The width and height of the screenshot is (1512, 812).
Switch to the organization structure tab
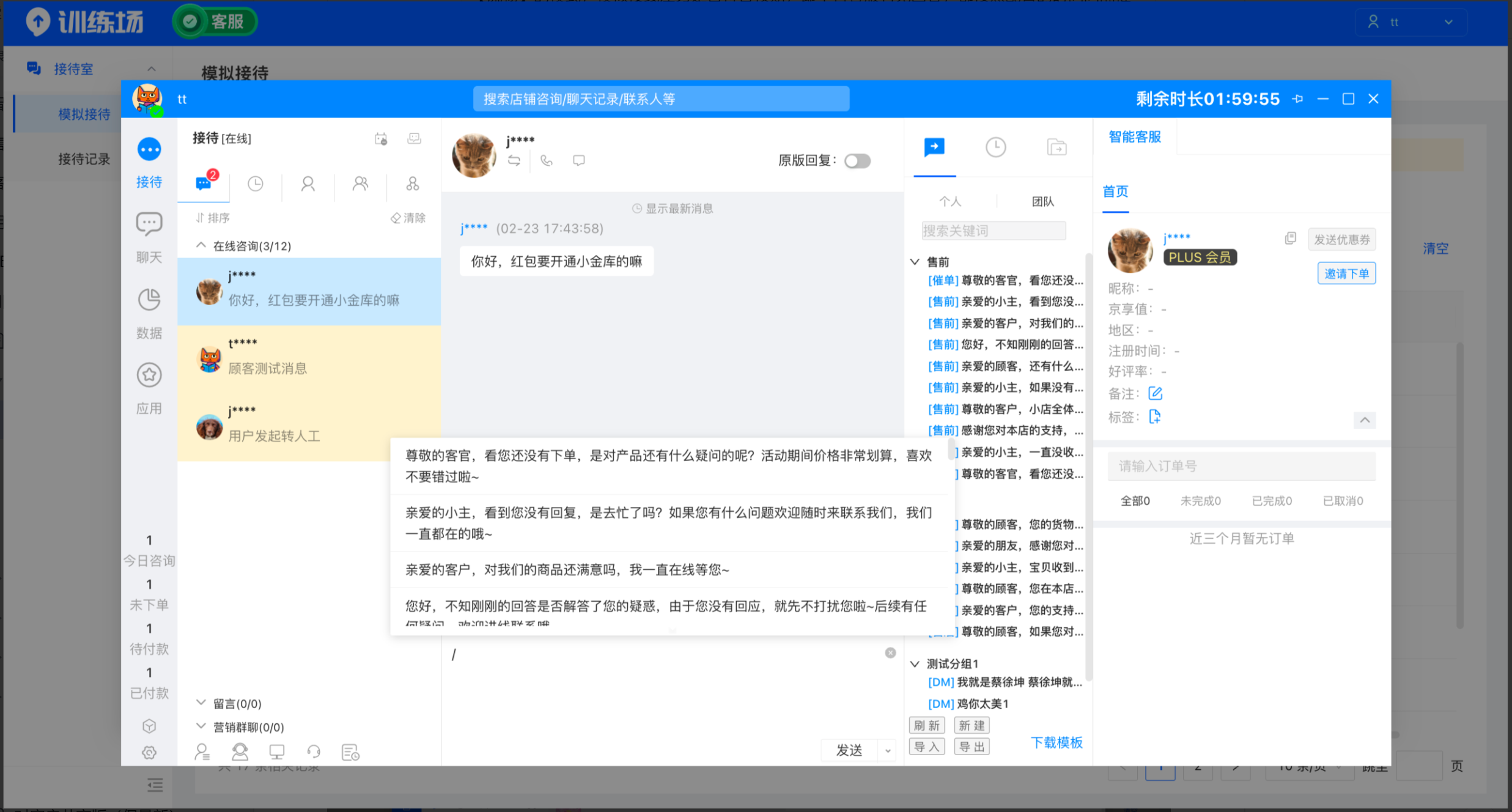click(413, 183)
